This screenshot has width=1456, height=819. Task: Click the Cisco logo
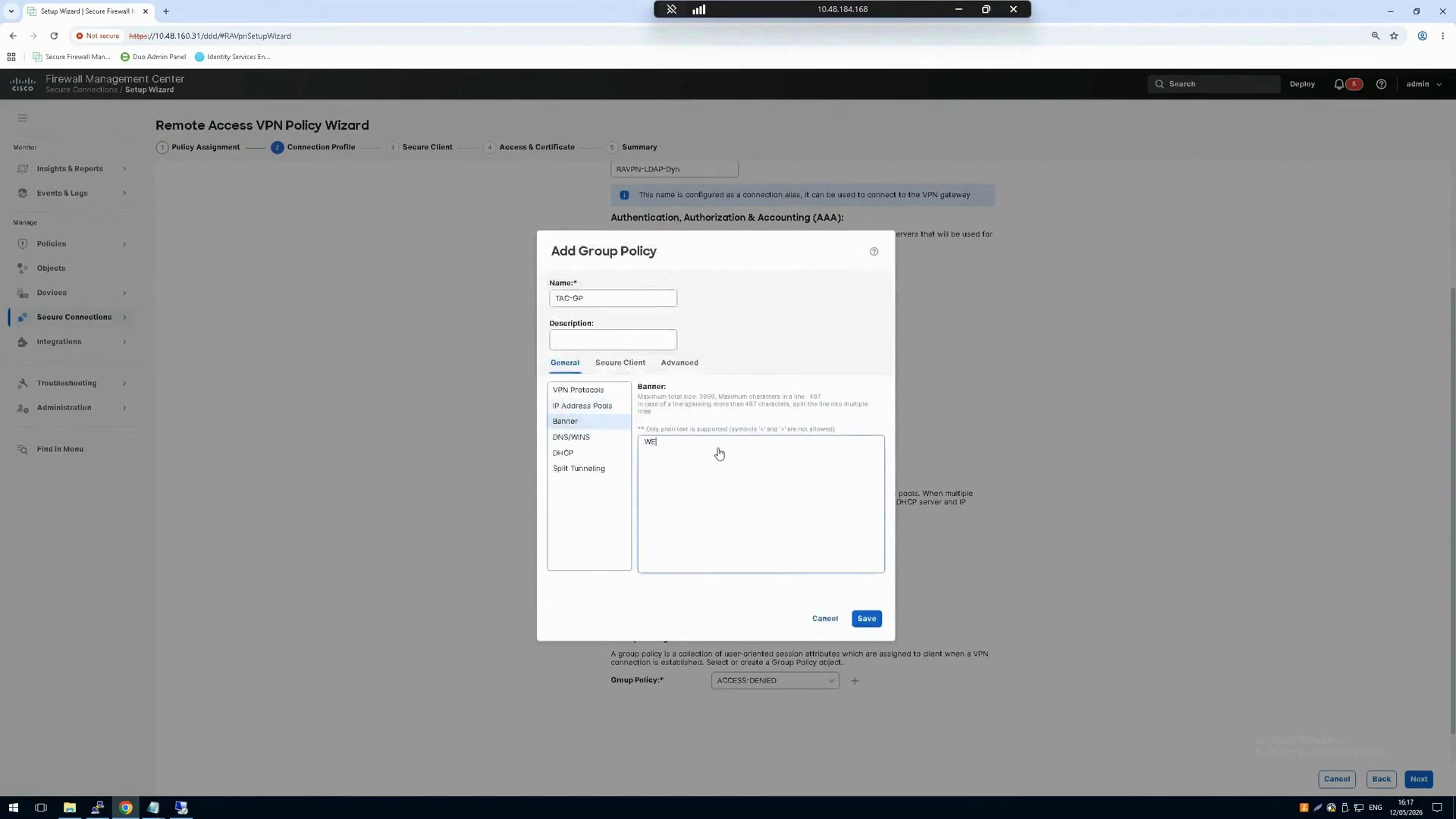(23, 84)
